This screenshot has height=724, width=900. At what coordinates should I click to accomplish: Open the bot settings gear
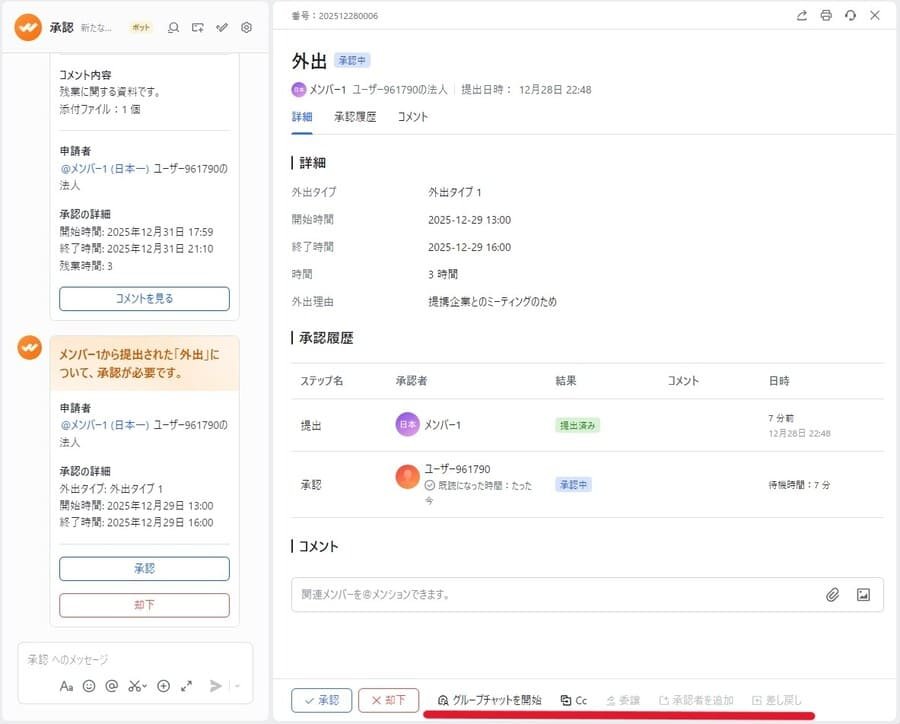point(245,28)
